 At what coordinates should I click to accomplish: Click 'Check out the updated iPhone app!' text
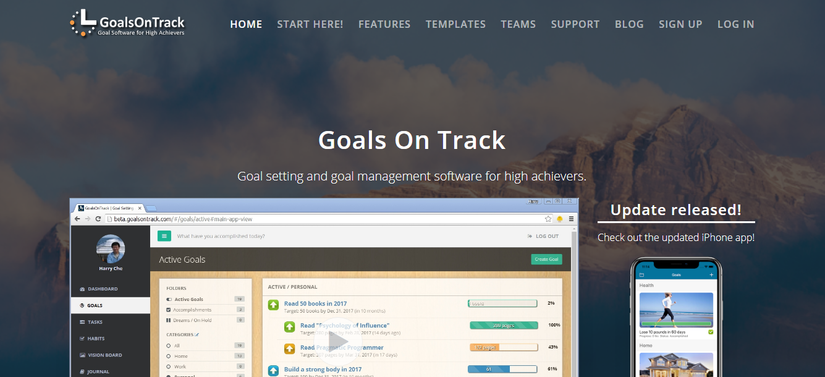click(676, 238)
